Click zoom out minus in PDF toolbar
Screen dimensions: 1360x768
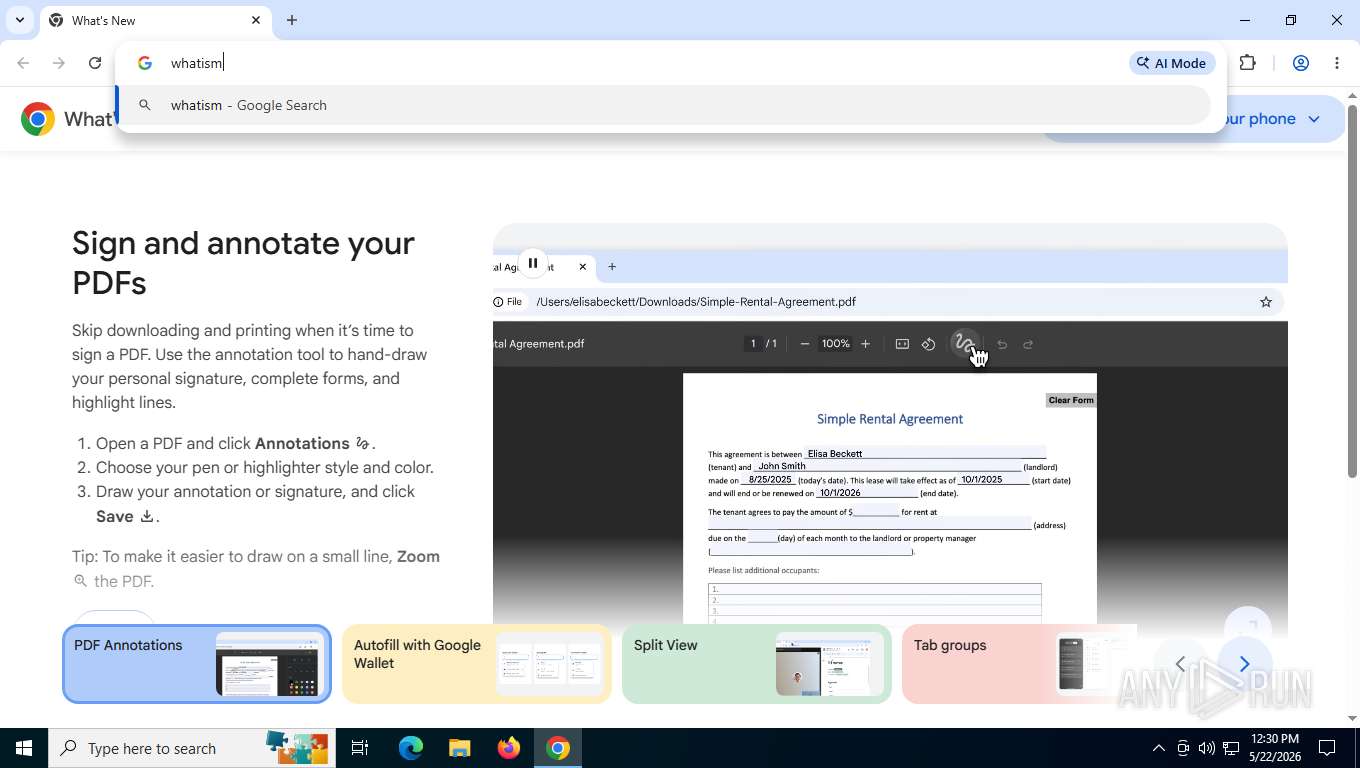pyautogui.click(x=805, y=344)
